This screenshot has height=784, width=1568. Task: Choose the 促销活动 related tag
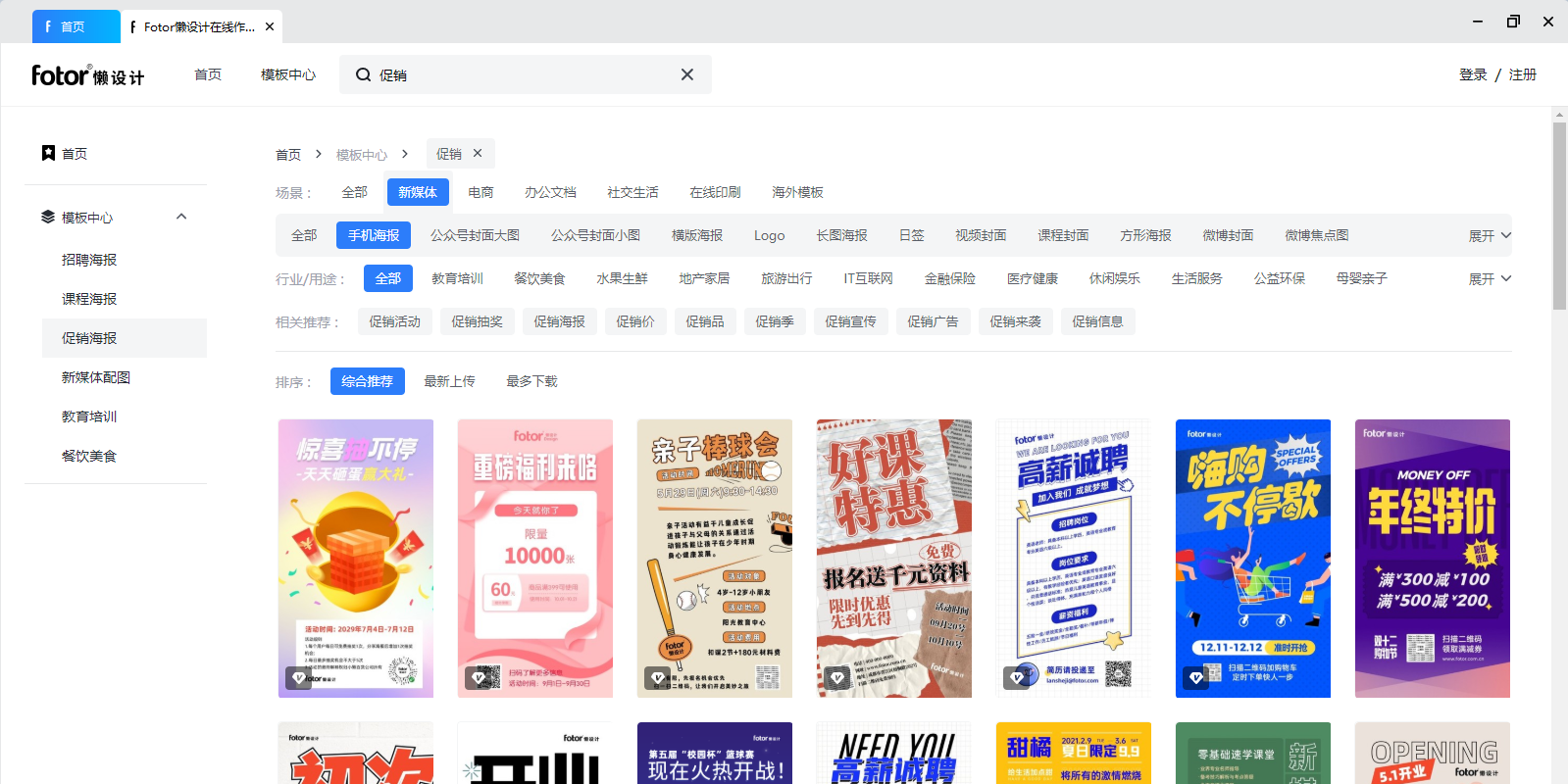point(394,321)
